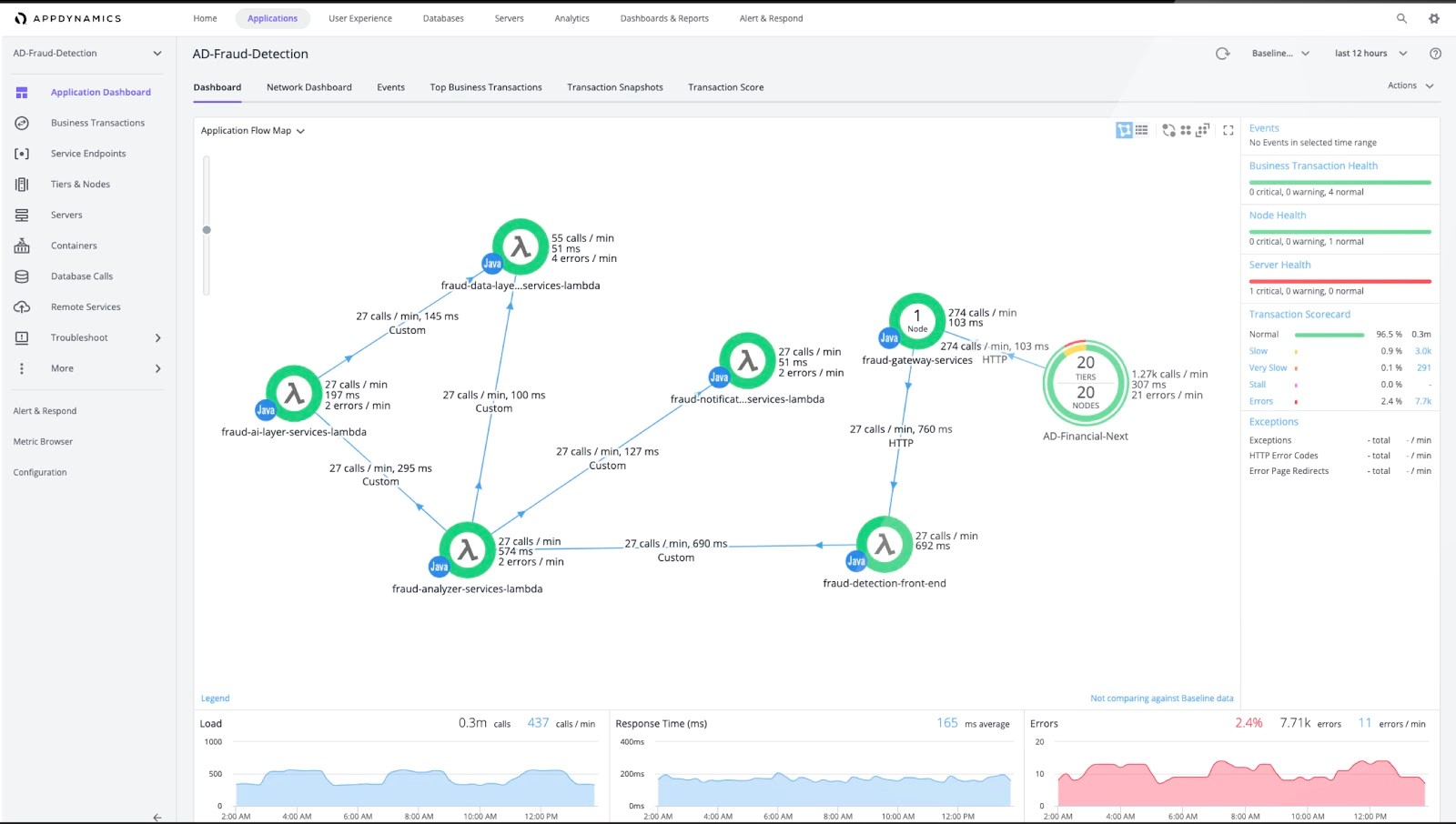Click the fit-to-screen zoom icon

(1202, 130)
